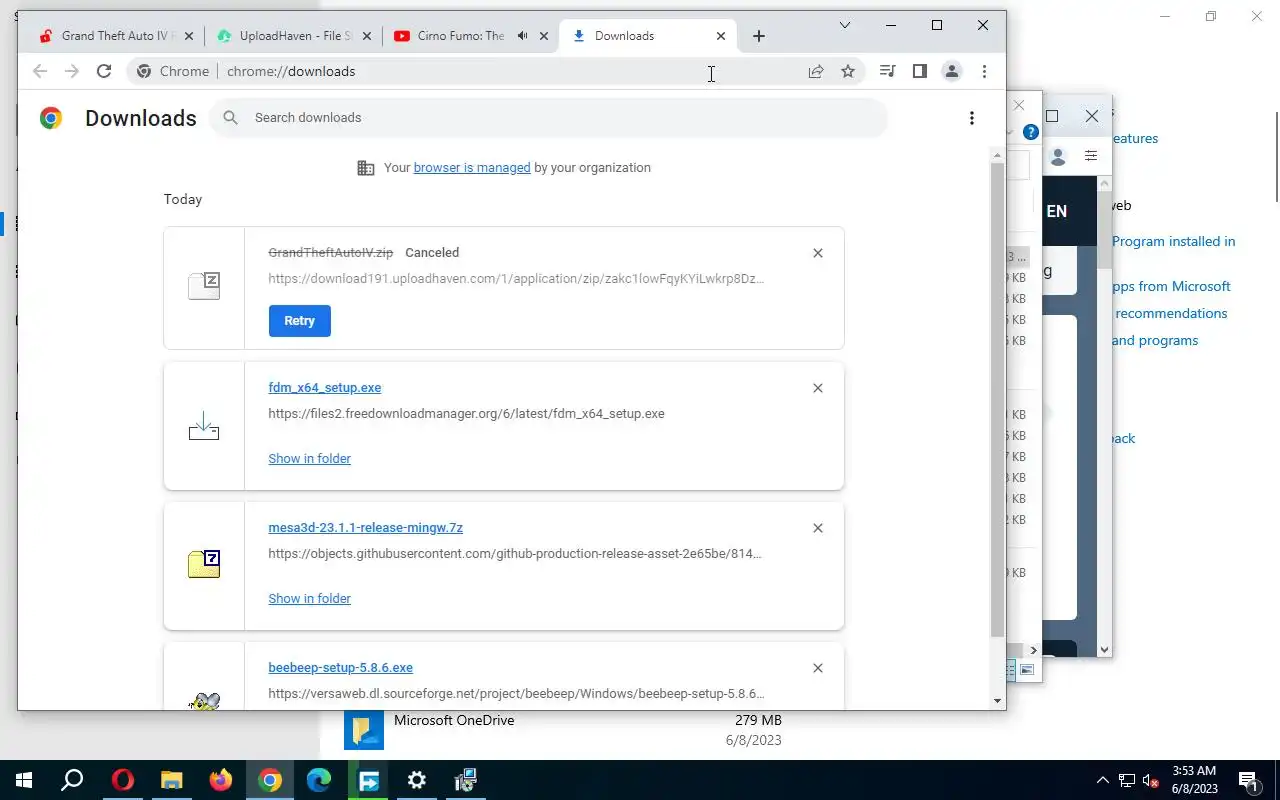
Task: Click the muted volume tray icon
Action: point(1151,781)
